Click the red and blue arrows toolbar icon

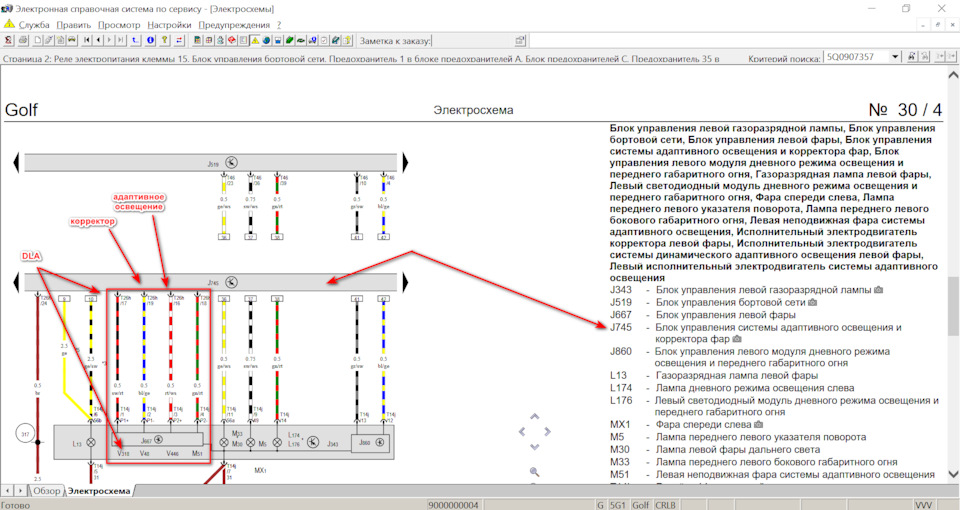tap(179, 40)
